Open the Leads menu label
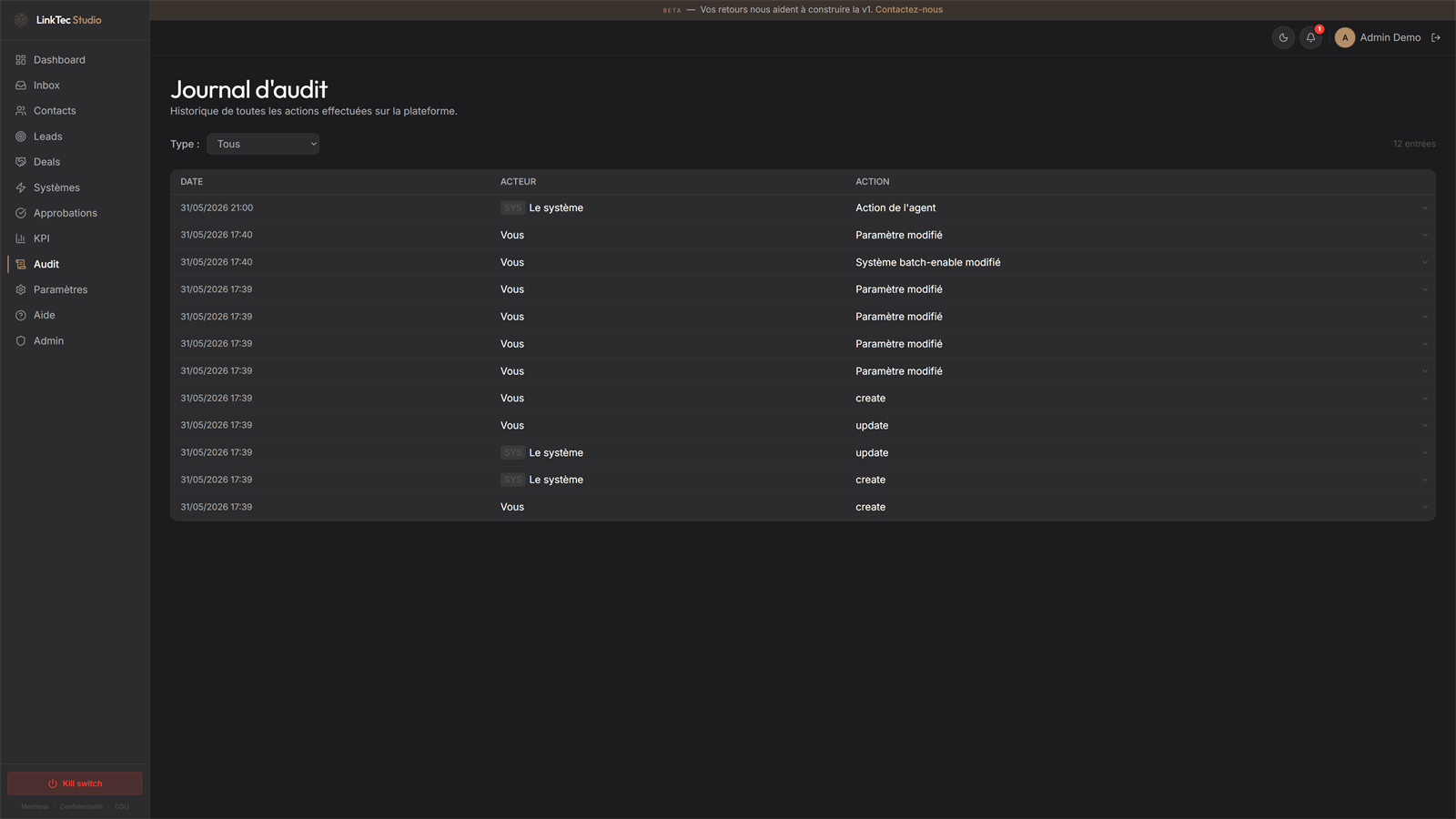Viewport: 1456px width, 819px height. [48, 136]
